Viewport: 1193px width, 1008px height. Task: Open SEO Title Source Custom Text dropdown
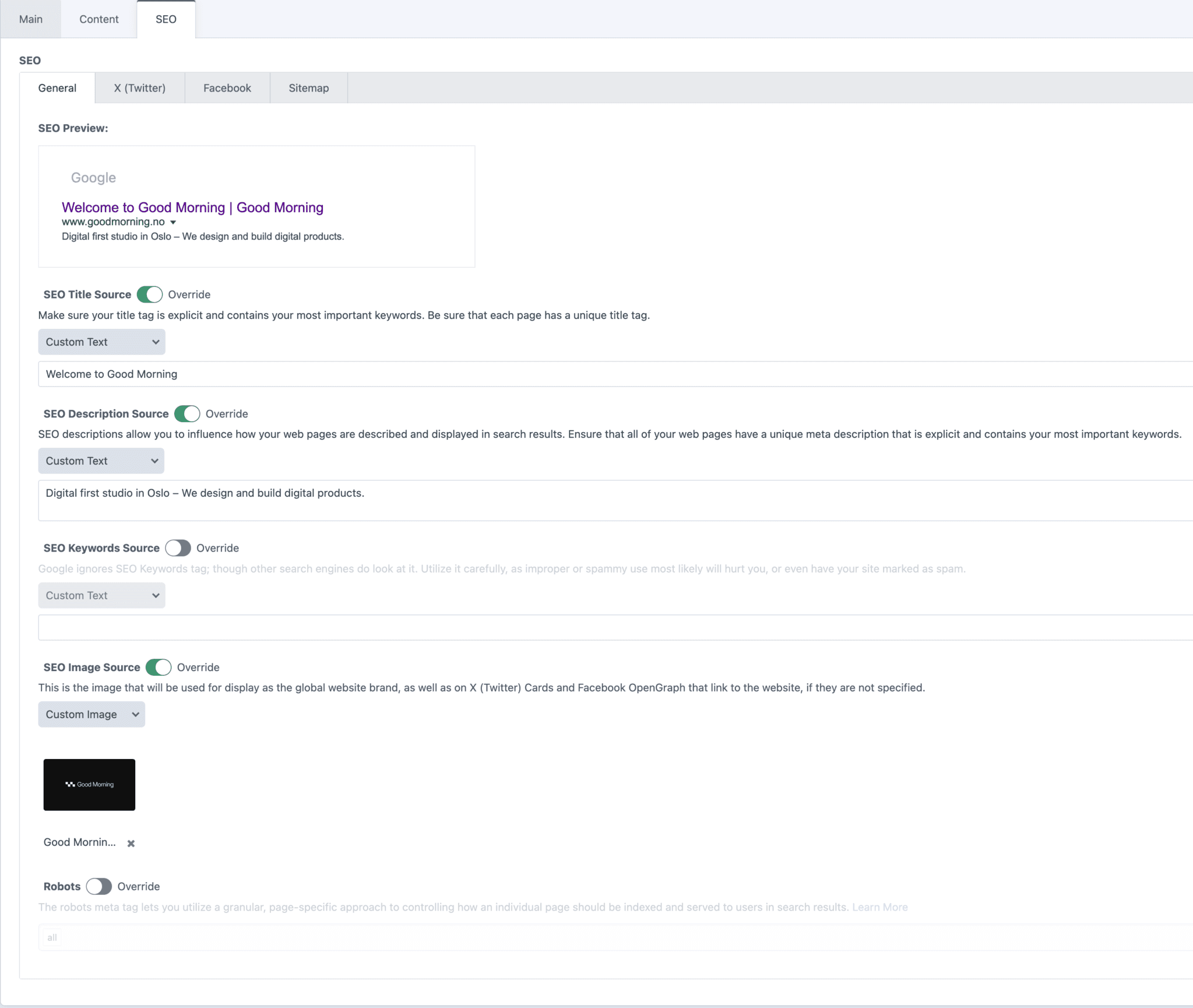pyautogui.click(x=102, y=342)
